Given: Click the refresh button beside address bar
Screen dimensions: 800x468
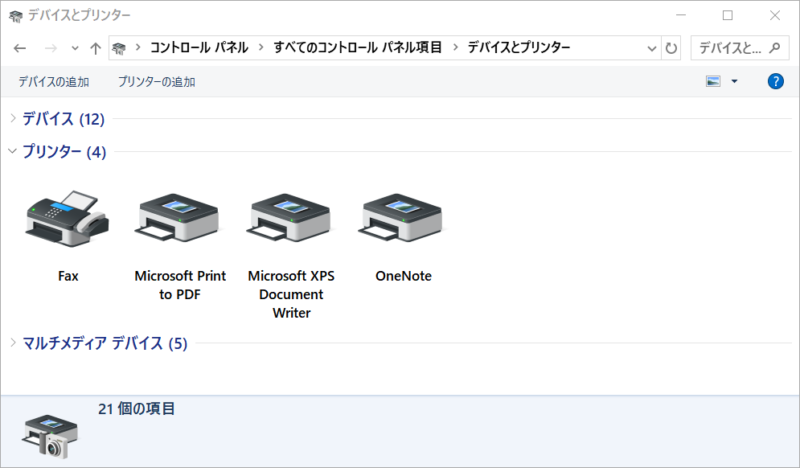Looking at the screenshot, I should 671,48.
